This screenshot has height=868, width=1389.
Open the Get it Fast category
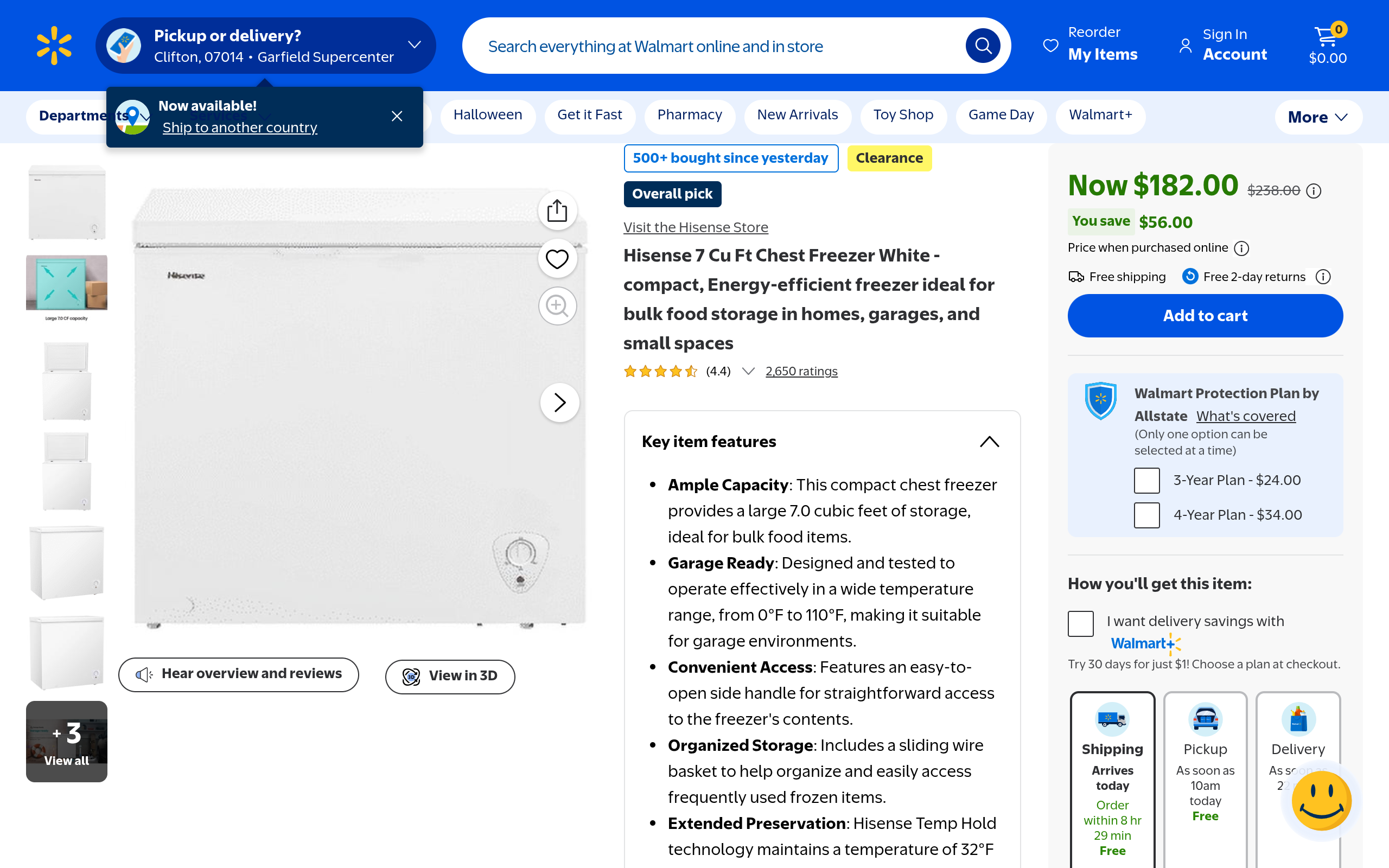(x=589, y=117)
